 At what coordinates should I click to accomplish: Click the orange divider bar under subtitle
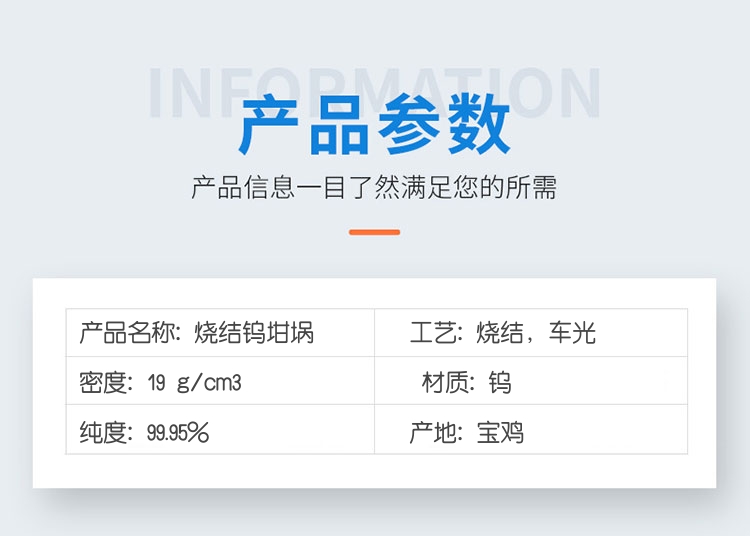pos(374,232)
